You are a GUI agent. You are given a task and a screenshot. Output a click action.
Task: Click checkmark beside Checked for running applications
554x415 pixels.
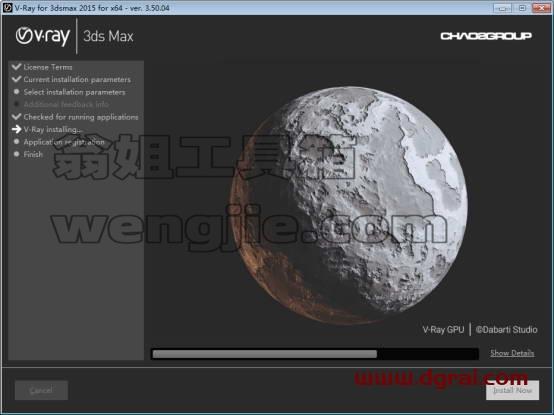[x=16, y=117]
